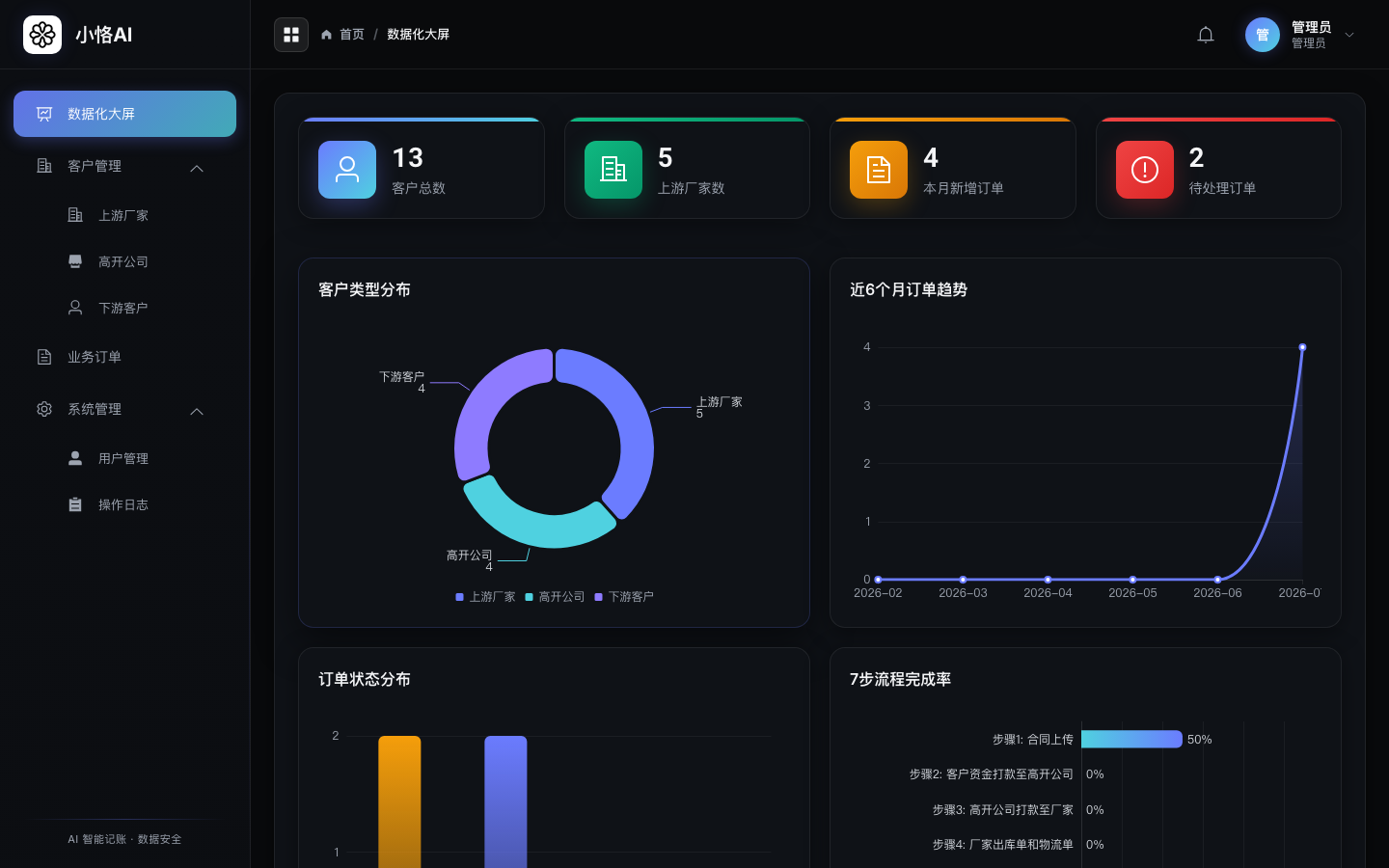The height and width of the screenshot is (868, 1389).
Task: Click the 下游客户 person icon in the sidebar
Action: (x=75, y=308)
